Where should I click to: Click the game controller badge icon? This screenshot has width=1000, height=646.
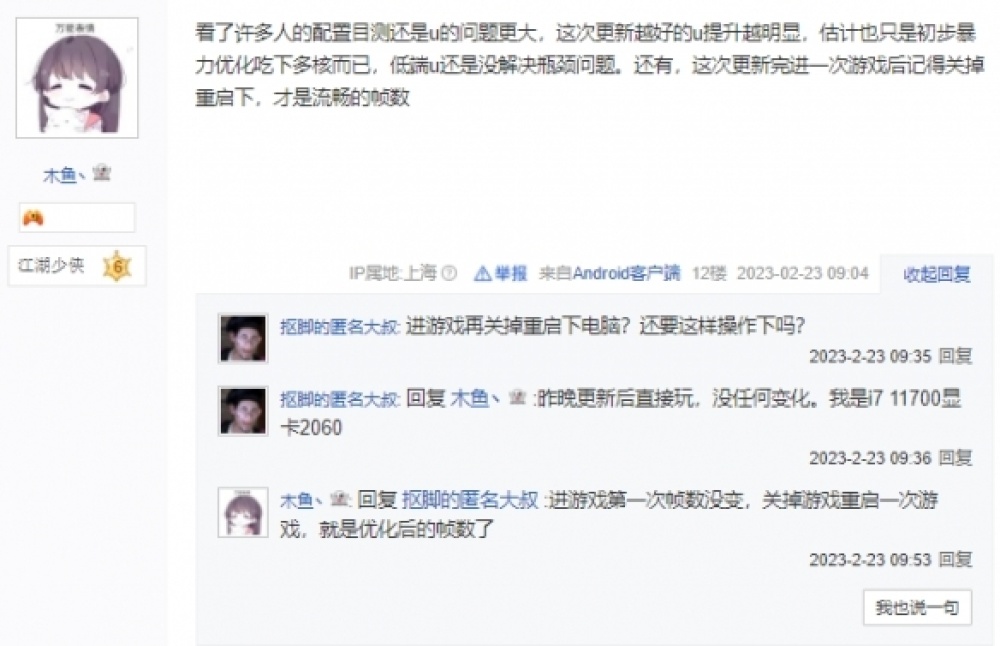33,218
